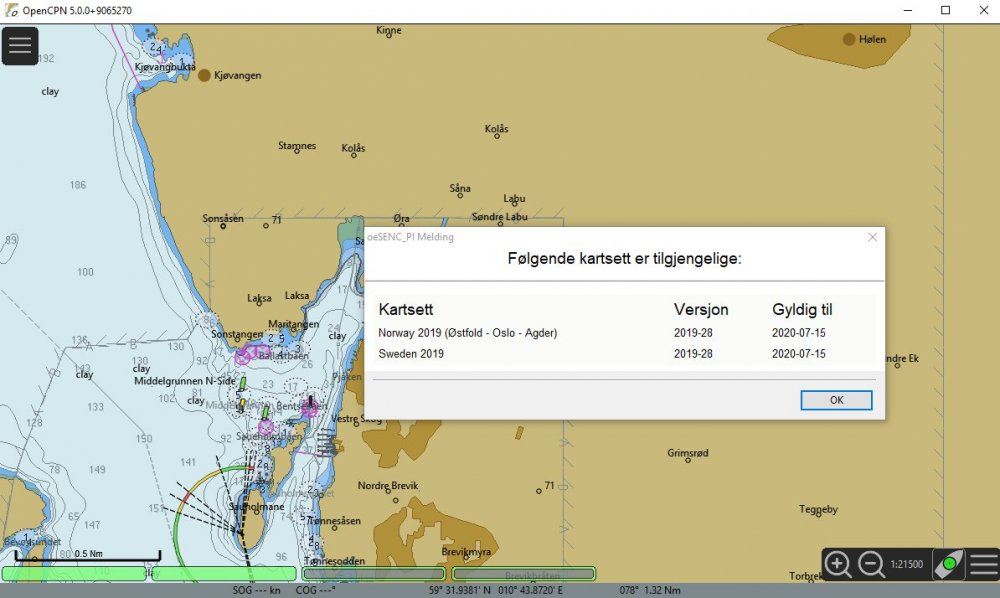This screenshot has width=1000, height=598.
Task: Click the Kinne place label on chart
Action: [x=388, y=30]
